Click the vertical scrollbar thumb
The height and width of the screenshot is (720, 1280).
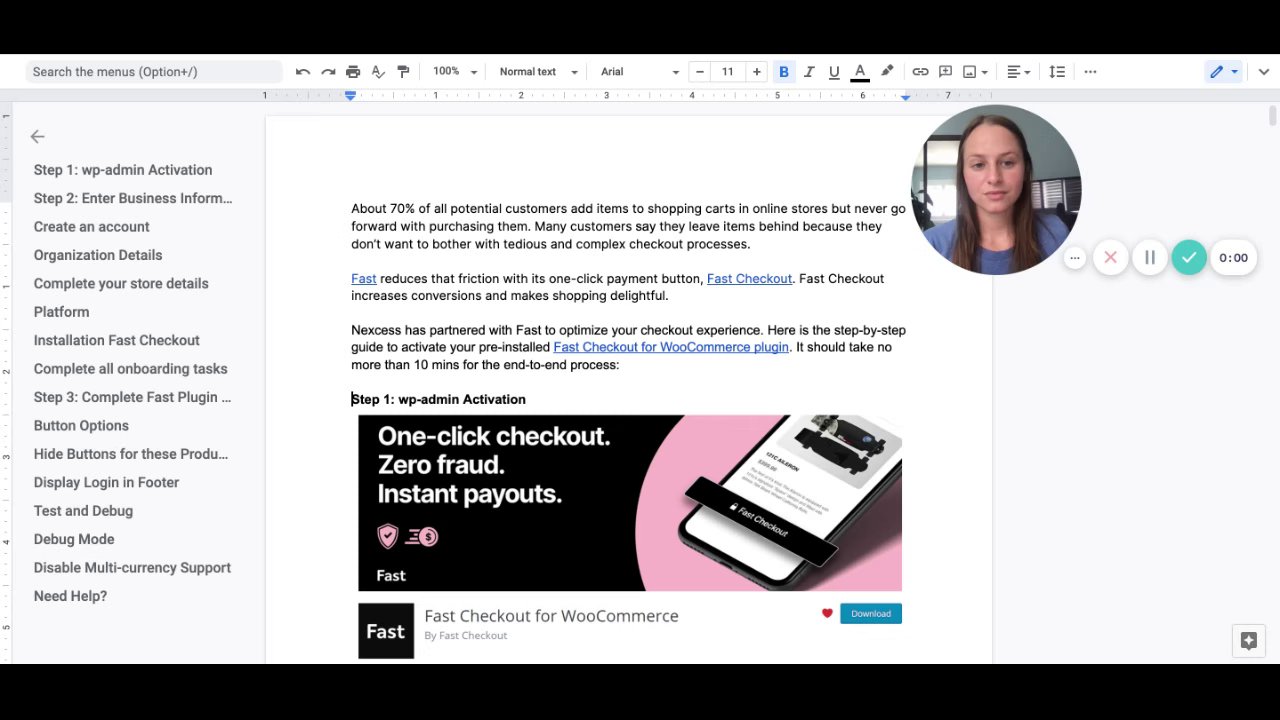click(x=1273, y=116)
